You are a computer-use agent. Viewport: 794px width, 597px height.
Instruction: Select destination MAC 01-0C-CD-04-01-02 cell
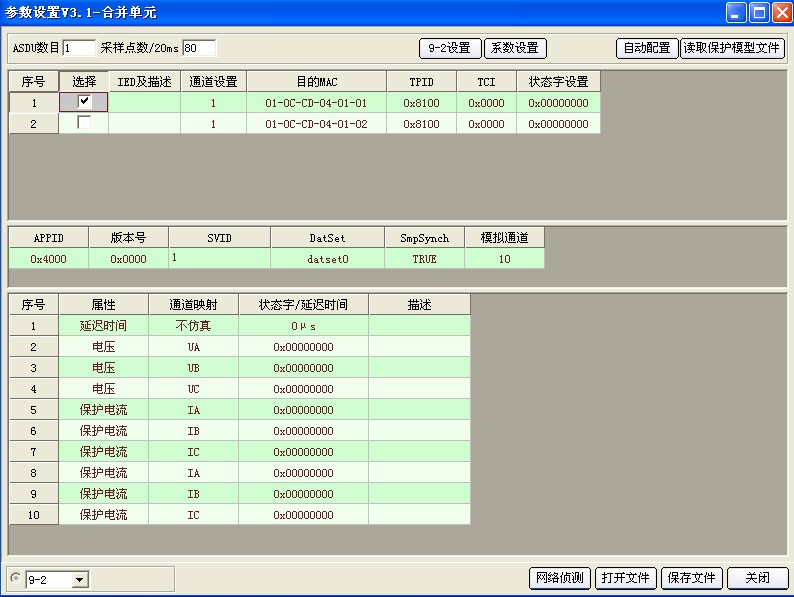pos(316,124)
